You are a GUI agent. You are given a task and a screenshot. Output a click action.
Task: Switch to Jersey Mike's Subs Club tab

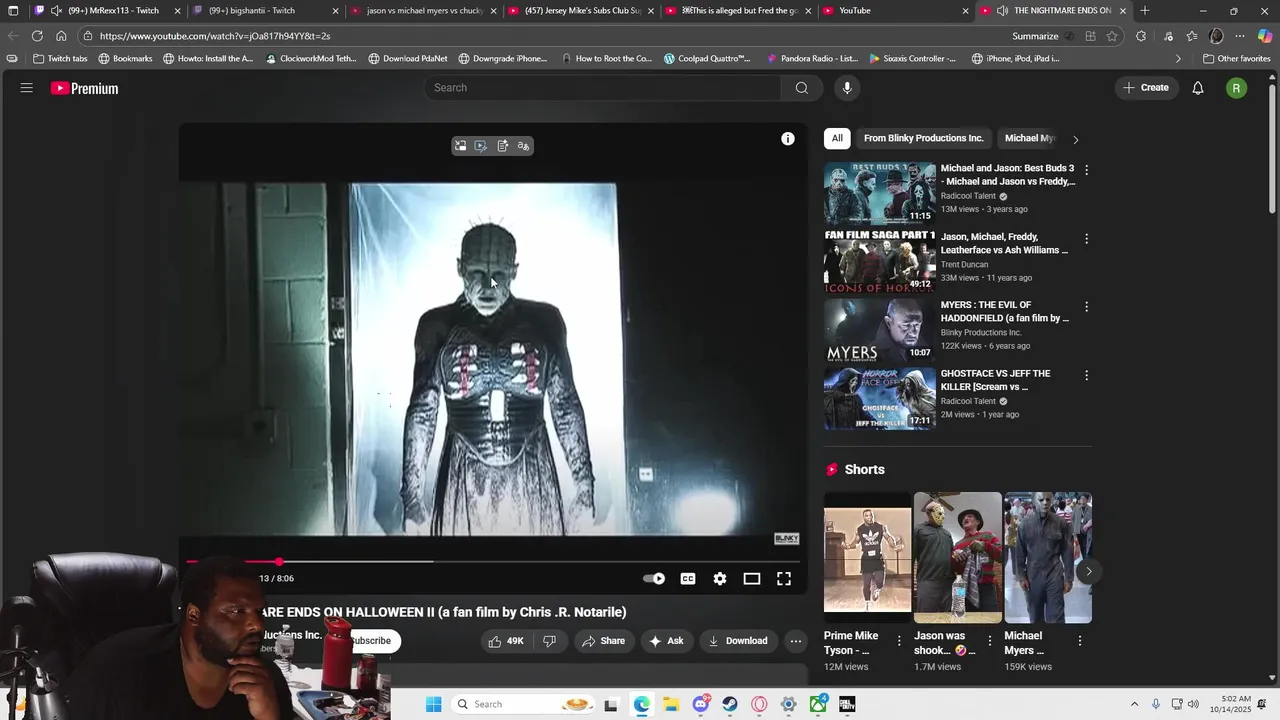[x=580, y=11]
